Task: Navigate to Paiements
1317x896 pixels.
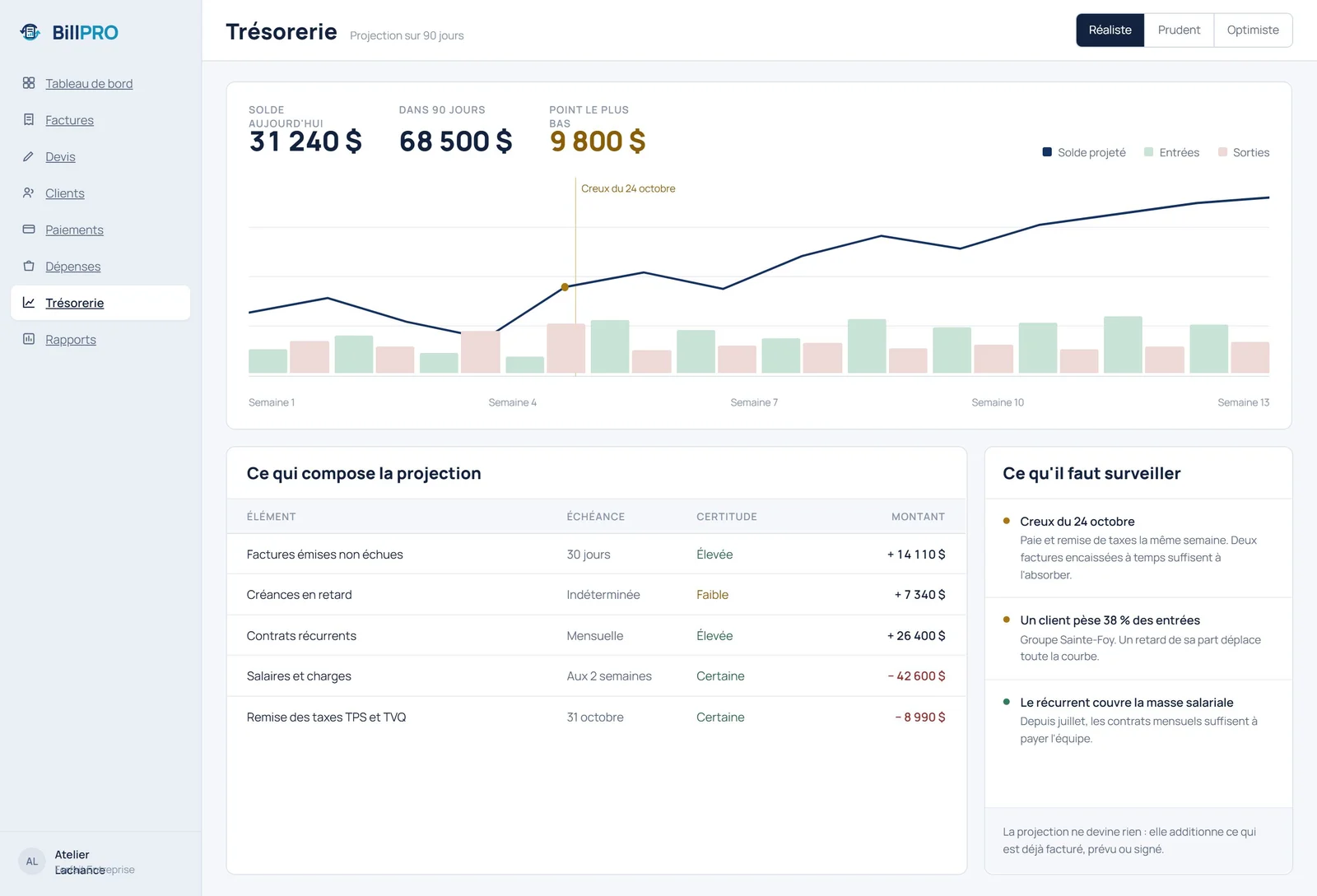Action: (74, 230)
